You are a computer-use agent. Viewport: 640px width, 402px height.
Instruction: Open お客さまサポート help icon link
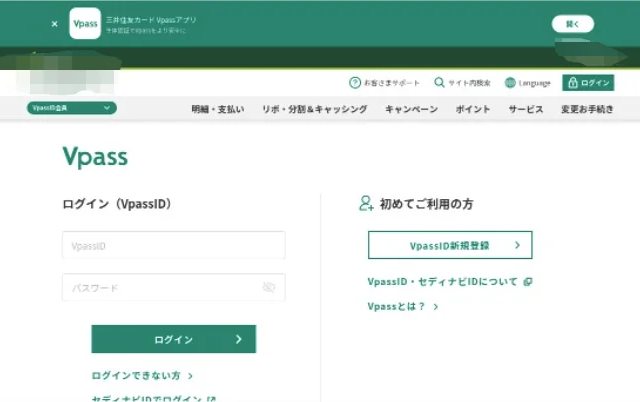coord(355,83)
